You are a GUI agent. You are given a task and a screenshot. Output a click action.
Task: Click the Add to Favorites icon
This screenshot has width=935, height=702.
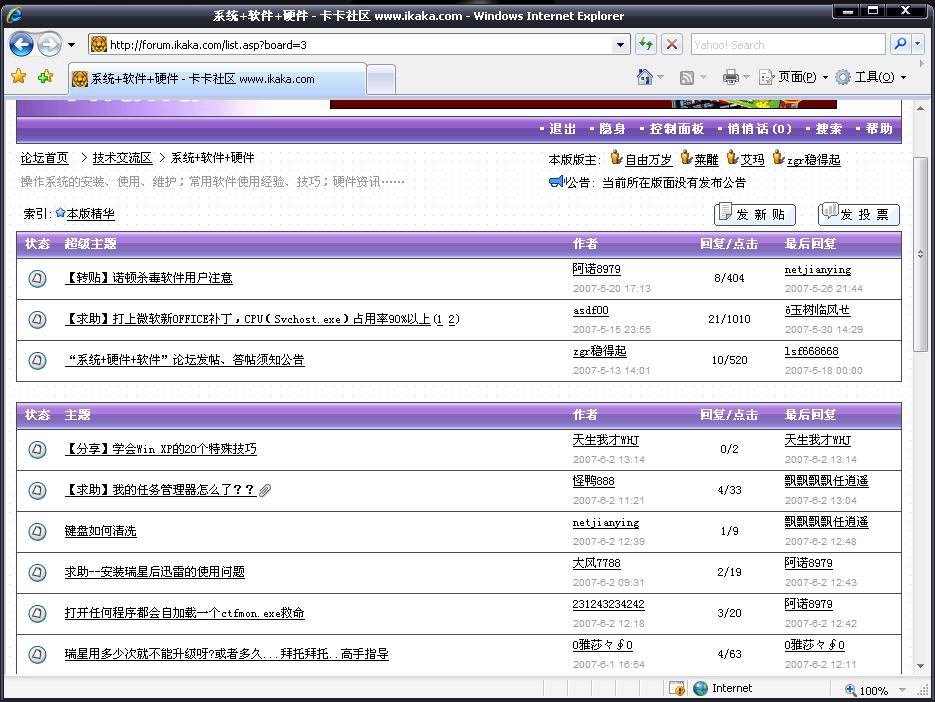[x=45, y=77]
